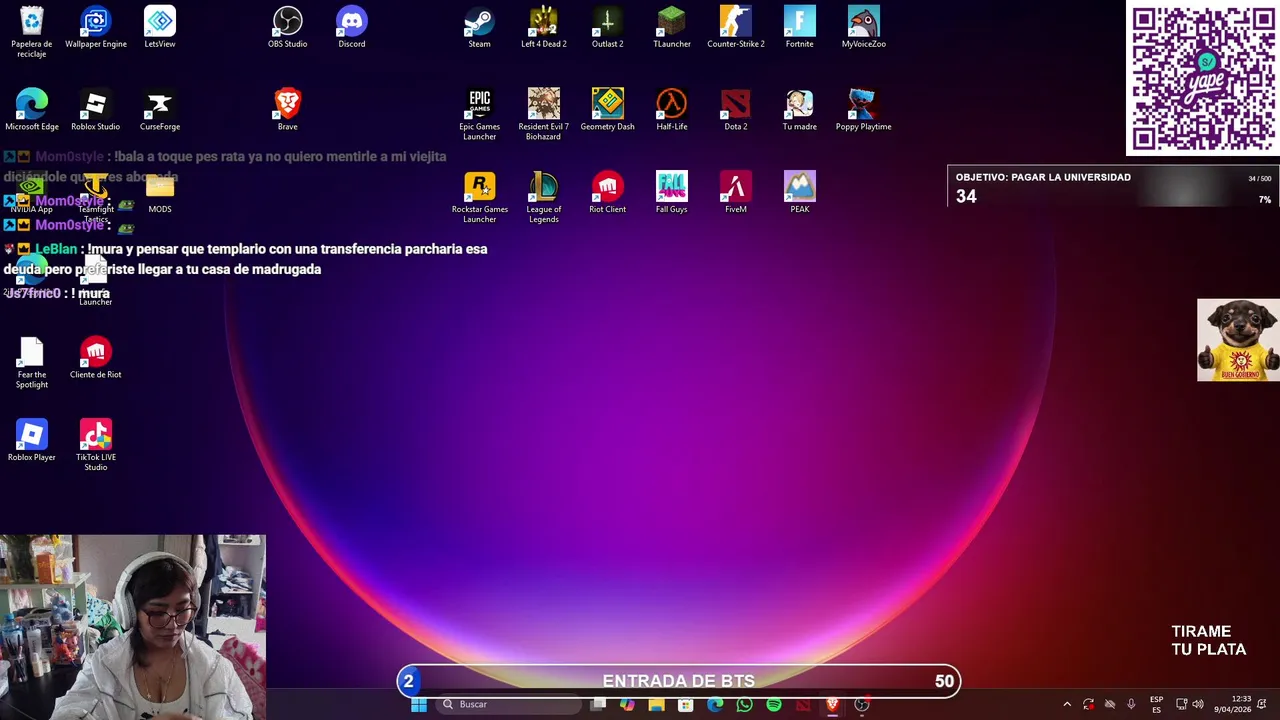Open Edge from the taskbar

coord(715,705)
